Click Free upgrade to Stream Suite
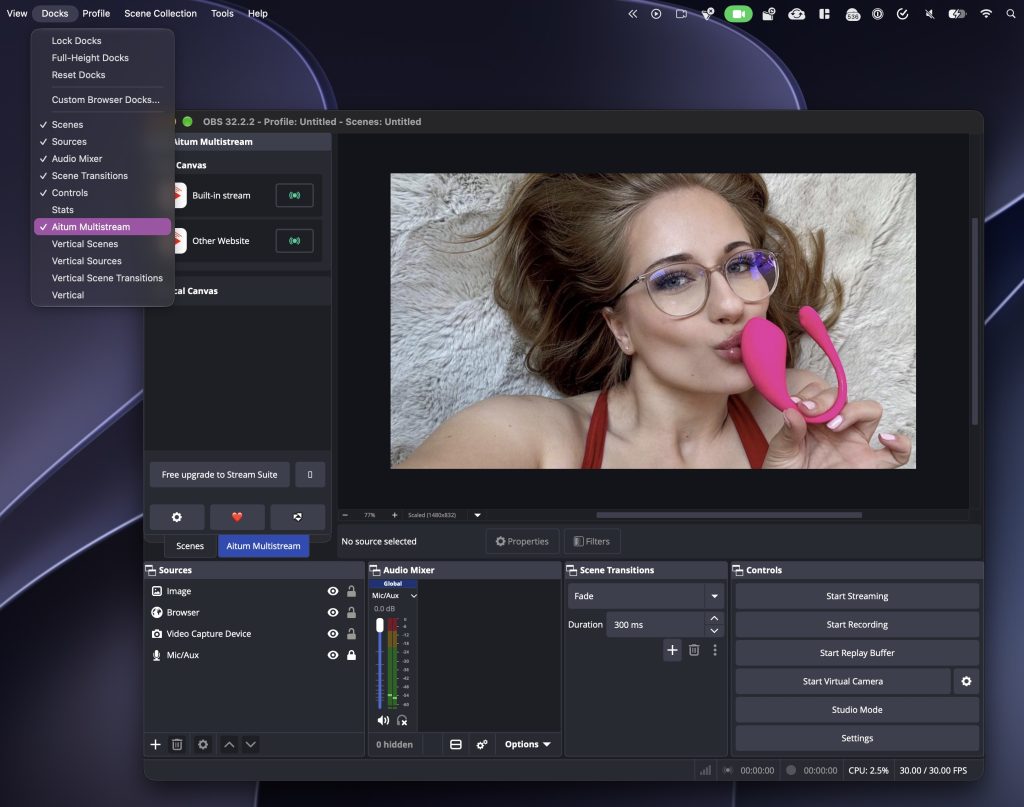 (219, 475)
